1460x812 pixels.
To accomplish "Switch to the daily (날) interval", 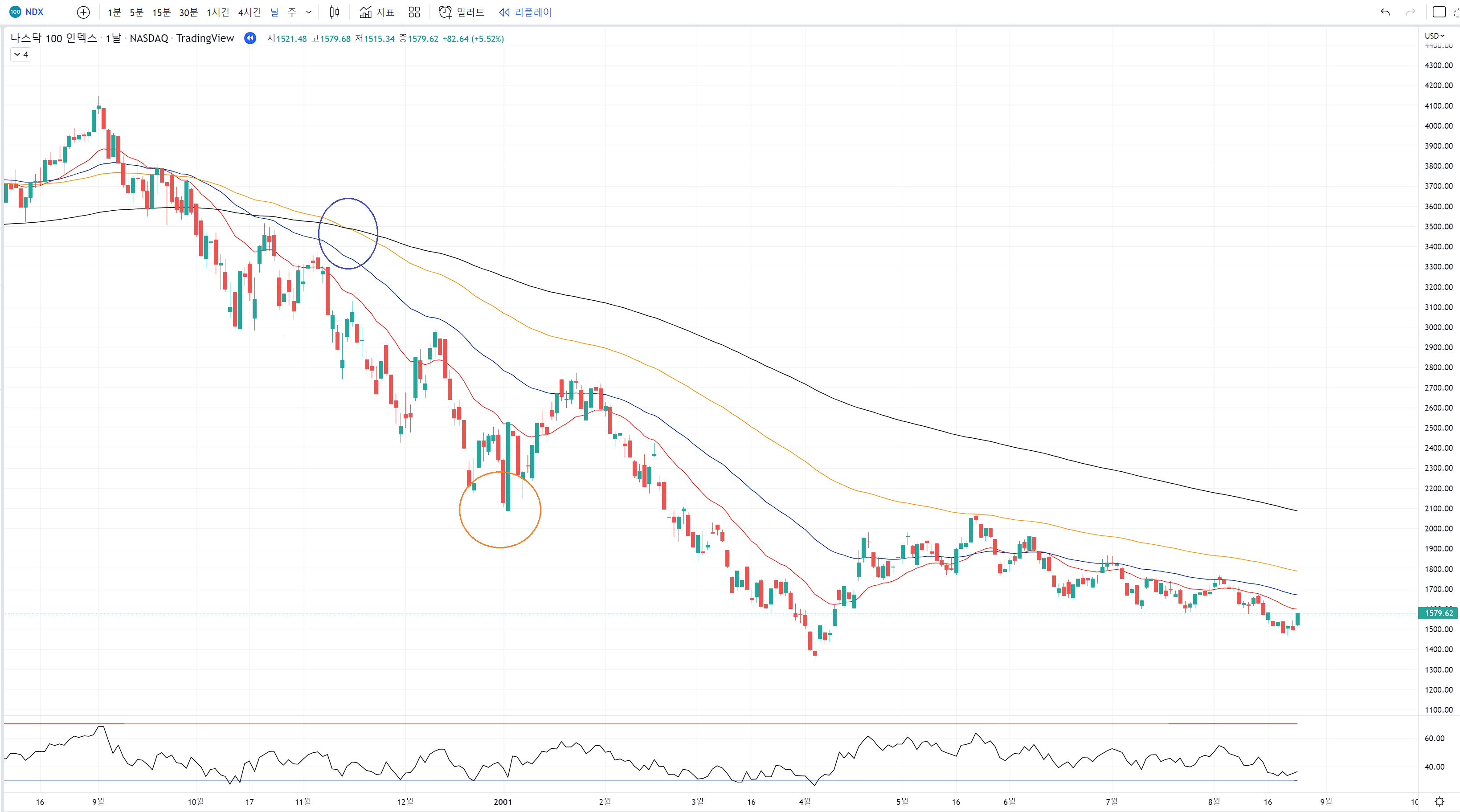I will 274,12.
